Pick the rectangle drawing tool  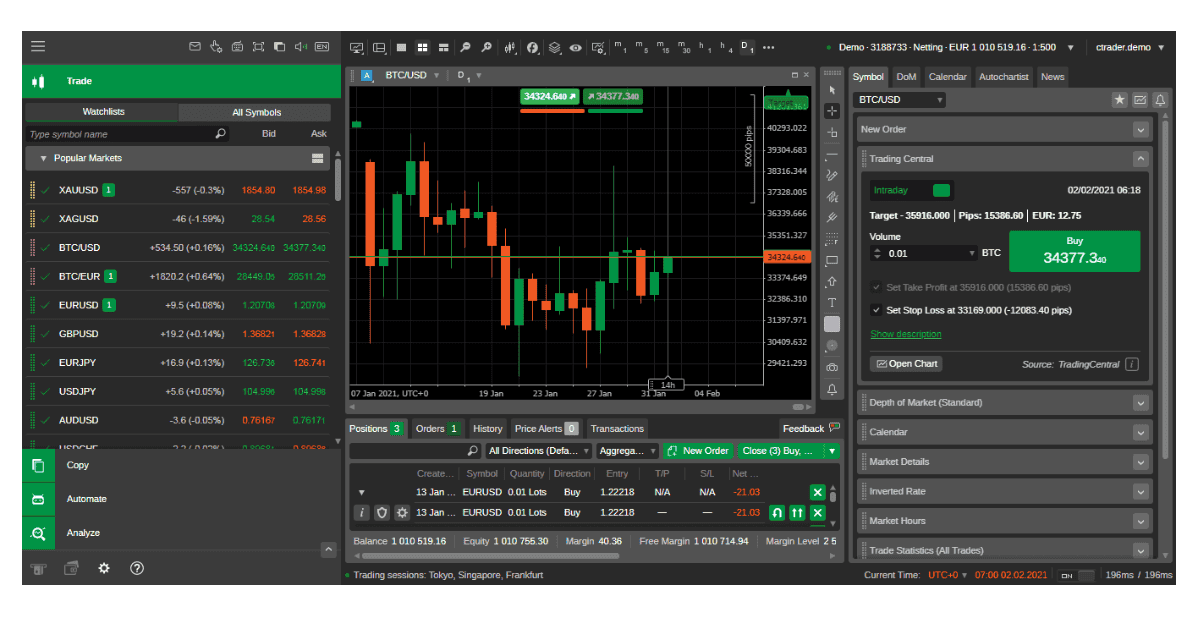(832, 262)
